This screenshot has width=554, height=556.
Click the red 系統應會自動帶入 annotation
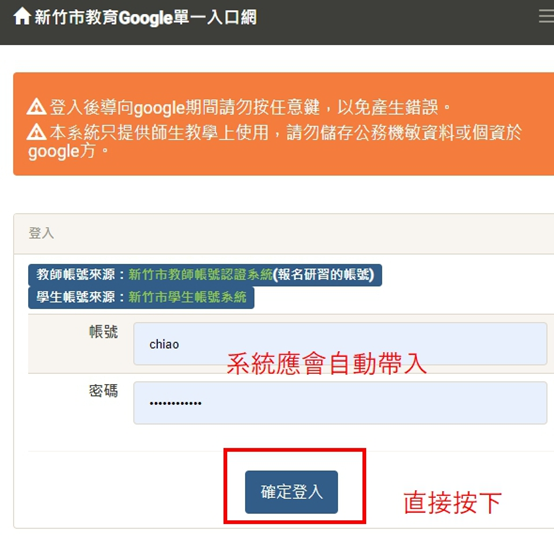pyautogui.click(x=326, y=364)
